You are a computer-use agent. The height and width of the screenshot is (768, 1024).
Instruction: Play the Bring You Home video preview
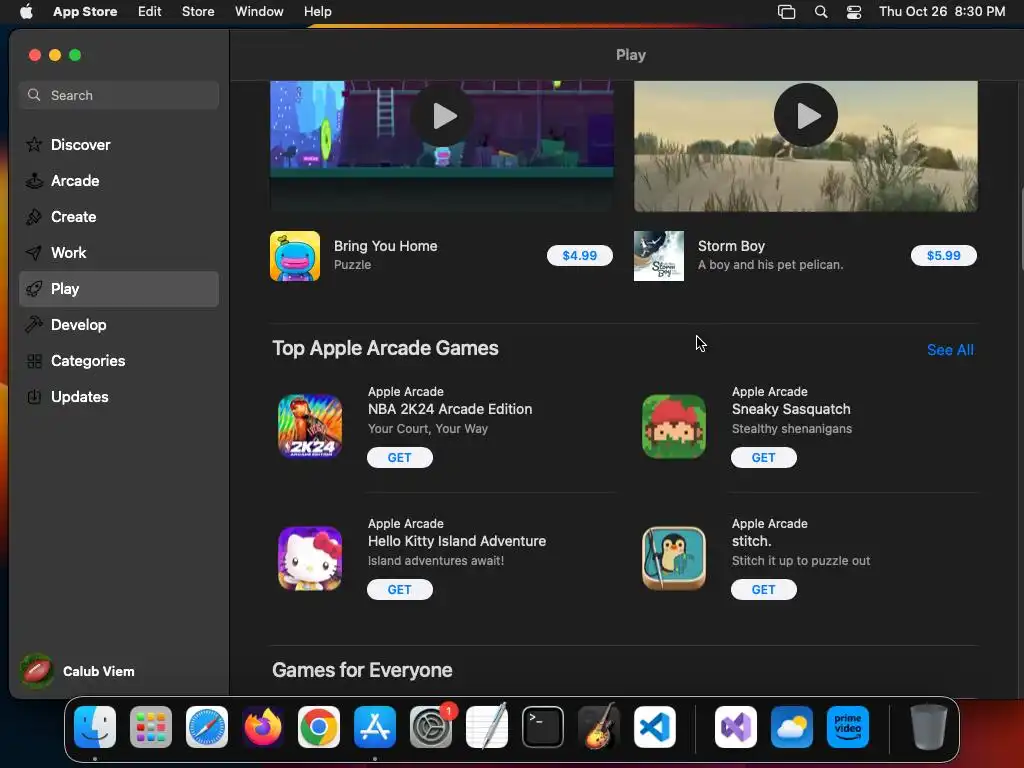point(443,116)
